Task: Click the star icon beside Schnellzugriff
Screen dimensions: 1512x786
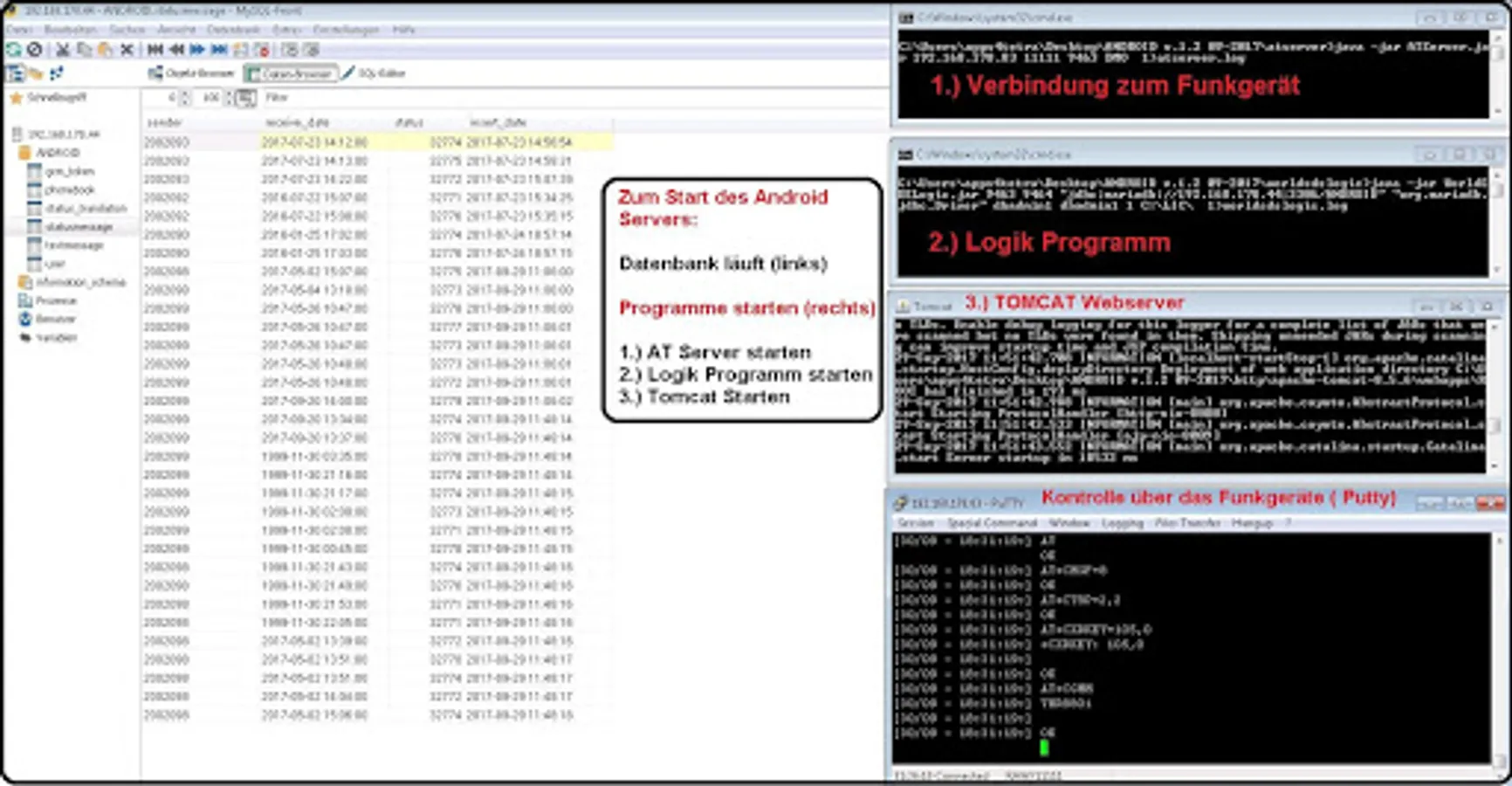Action: (x=15, y=98)
